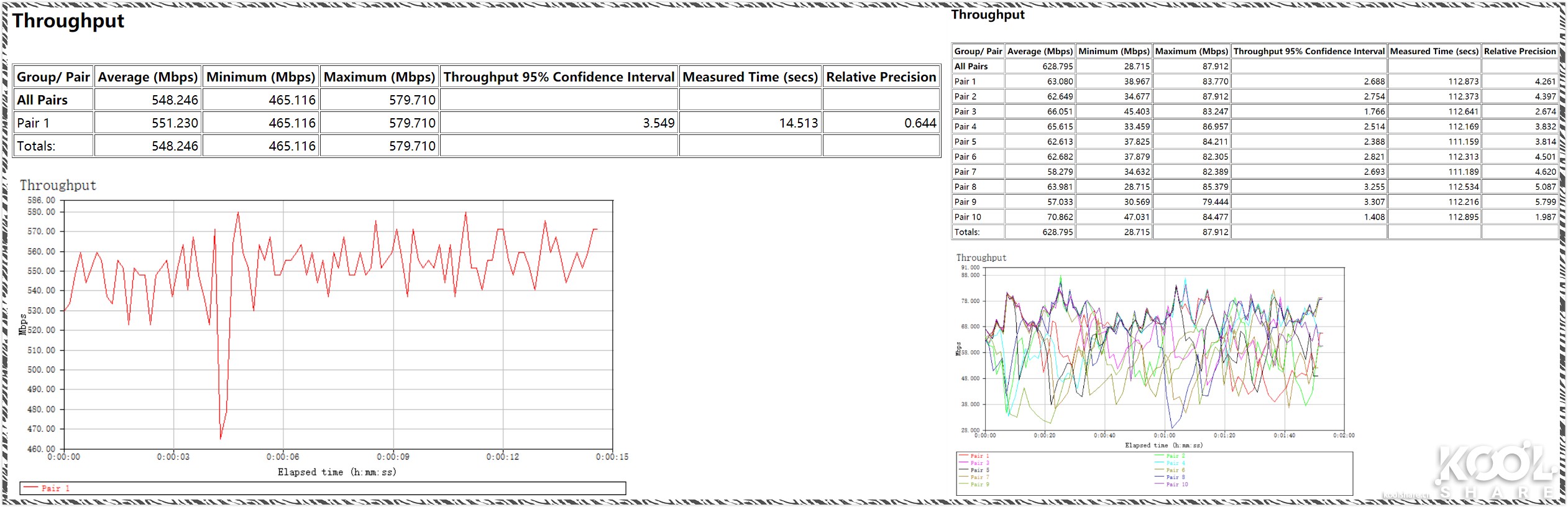
Task: Click right table's "Measured Time (secs)" header
Action: [1434, 52]
